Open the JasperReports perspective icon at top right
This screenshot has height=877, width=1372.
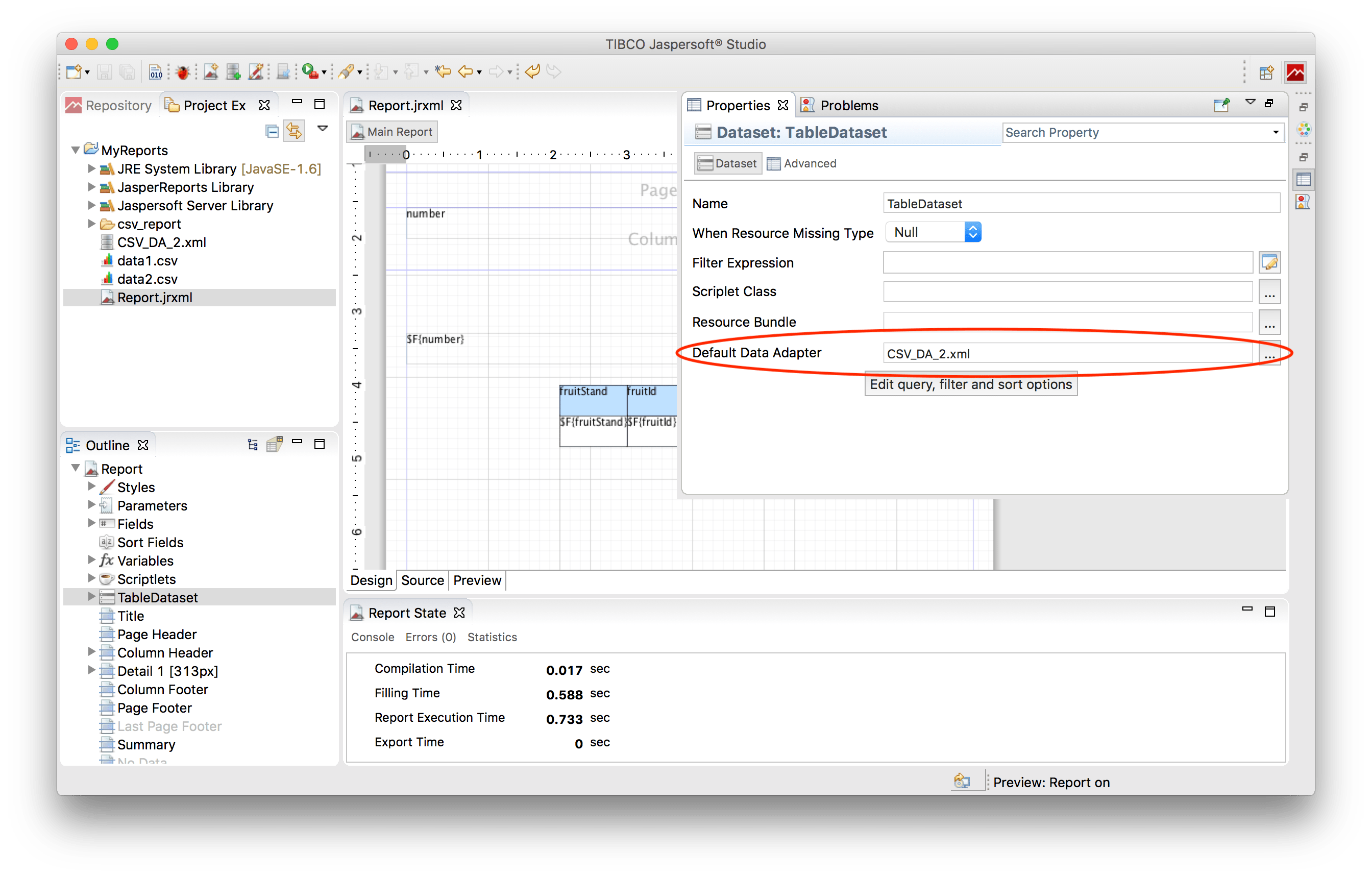point(1297,72)
